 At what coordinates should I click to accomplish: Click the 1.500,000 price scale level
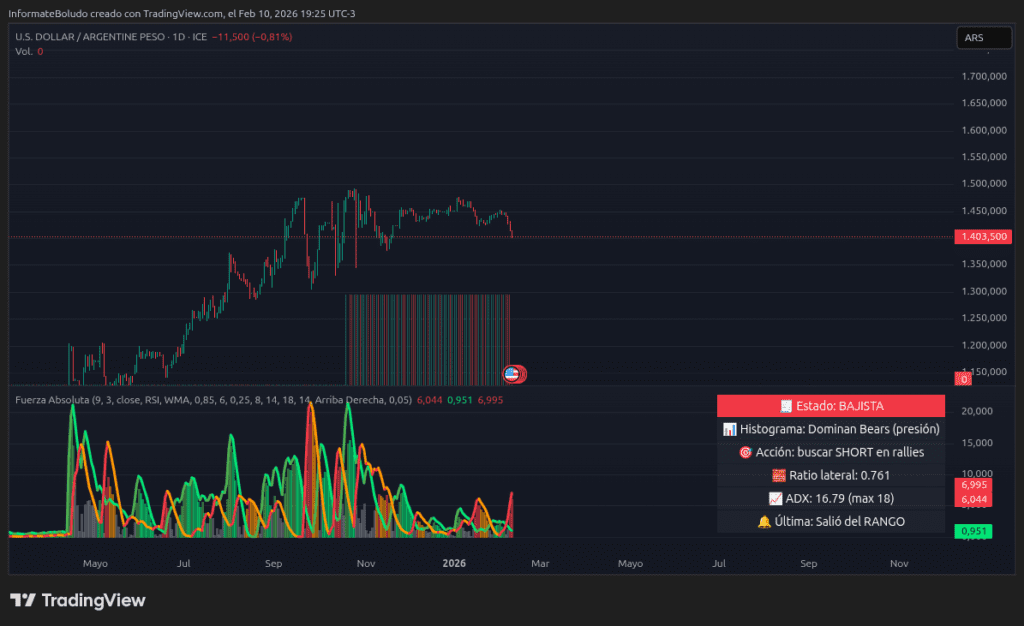(982, 184)
